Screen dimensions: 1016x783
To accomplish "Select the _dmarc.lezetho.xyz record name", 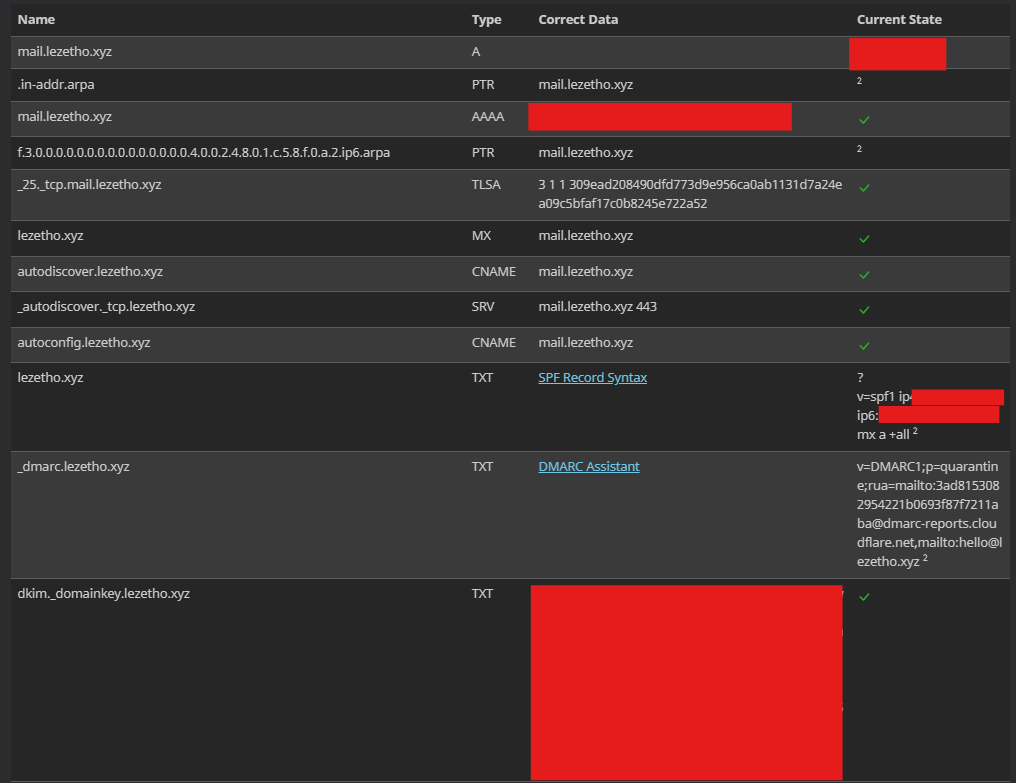I will [x=73, y=466].
